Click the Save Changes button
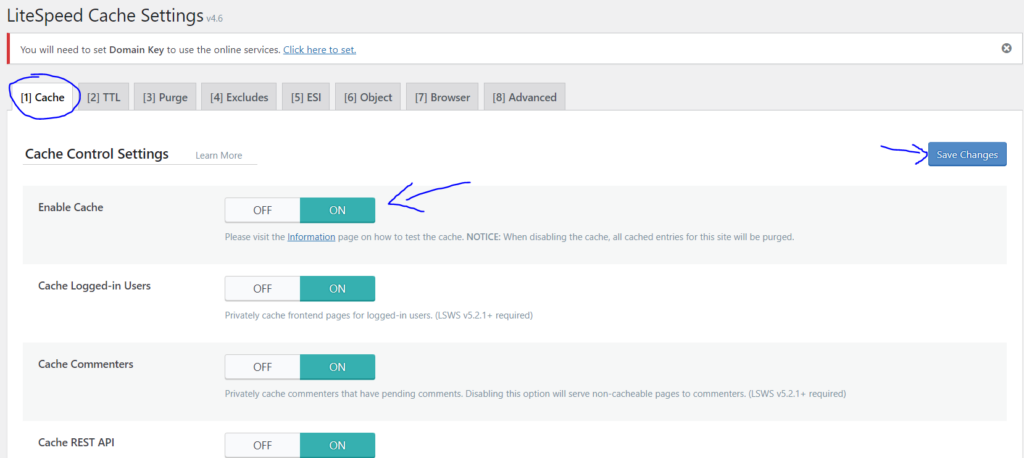This screenshot has height=458, width=1024. [x=967, y=155]
